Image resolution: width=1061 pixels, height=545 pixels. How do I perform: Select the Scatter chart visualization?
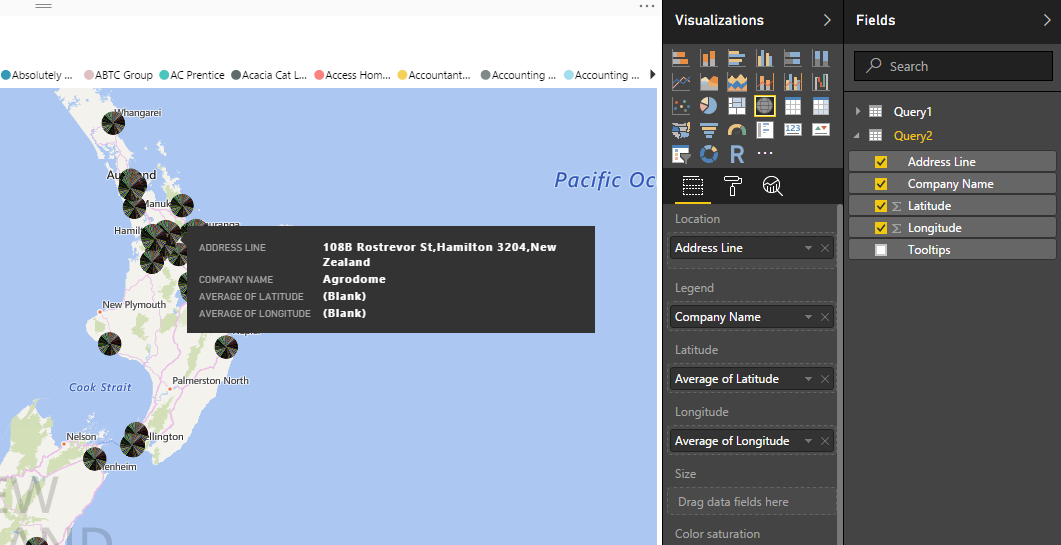[681, 106]
